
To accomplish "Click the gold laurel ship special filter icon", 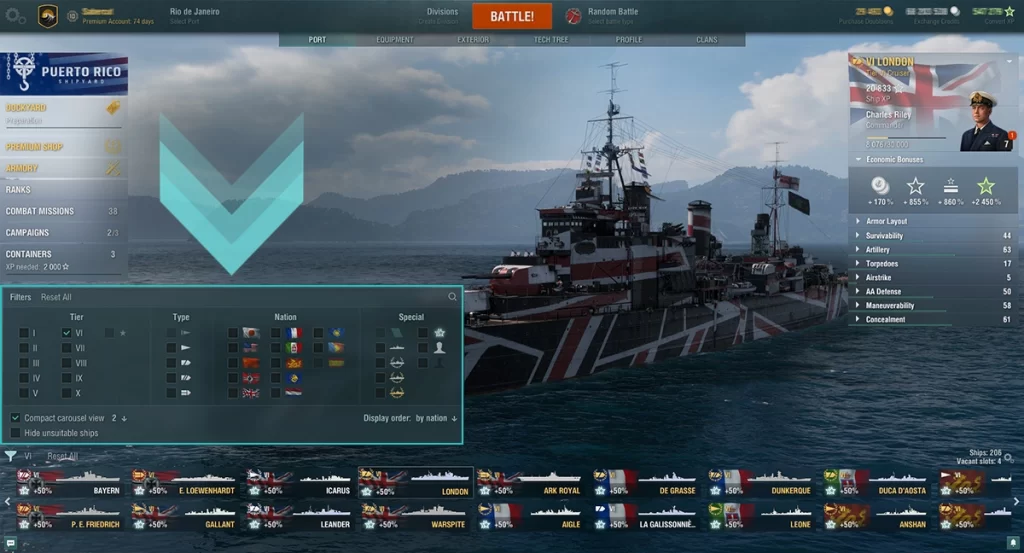I will pyautogui.click(x=396, y=393).
